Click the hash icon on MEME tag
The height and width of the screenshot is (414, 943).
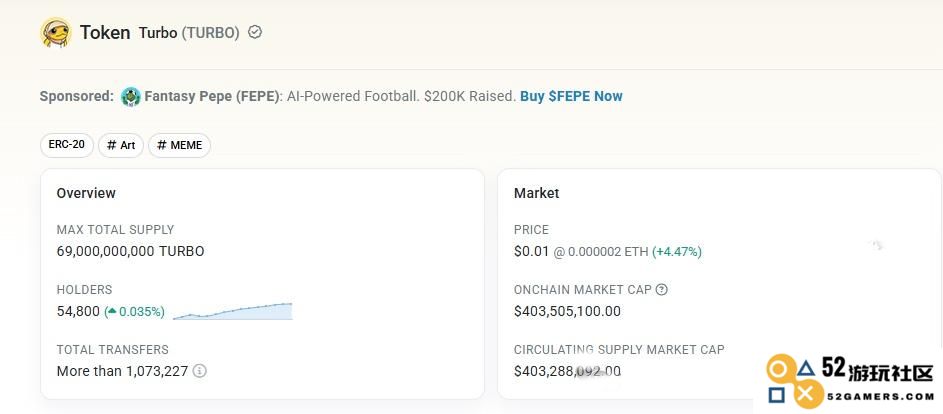coord(161,145)
